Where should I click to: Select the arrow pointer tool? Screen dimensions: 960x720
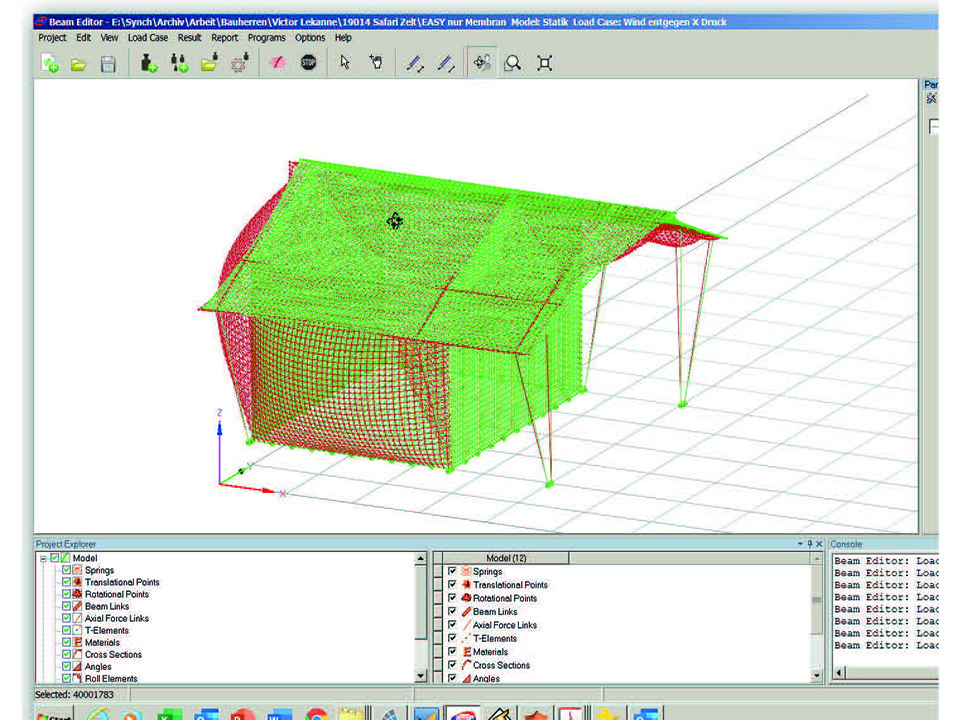(x=345, y=63)
